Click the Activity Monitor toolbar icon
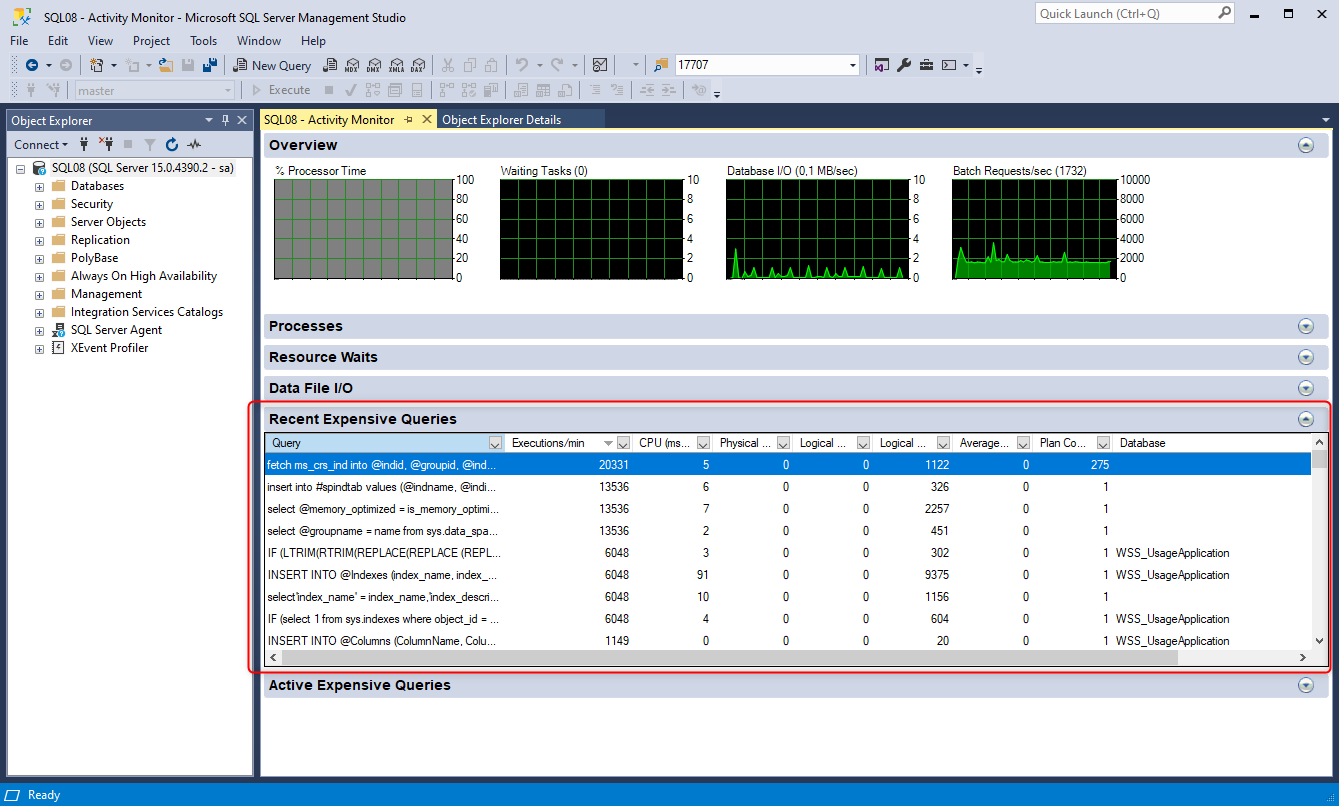This screenshot has height=806, width=1339. 600,65
